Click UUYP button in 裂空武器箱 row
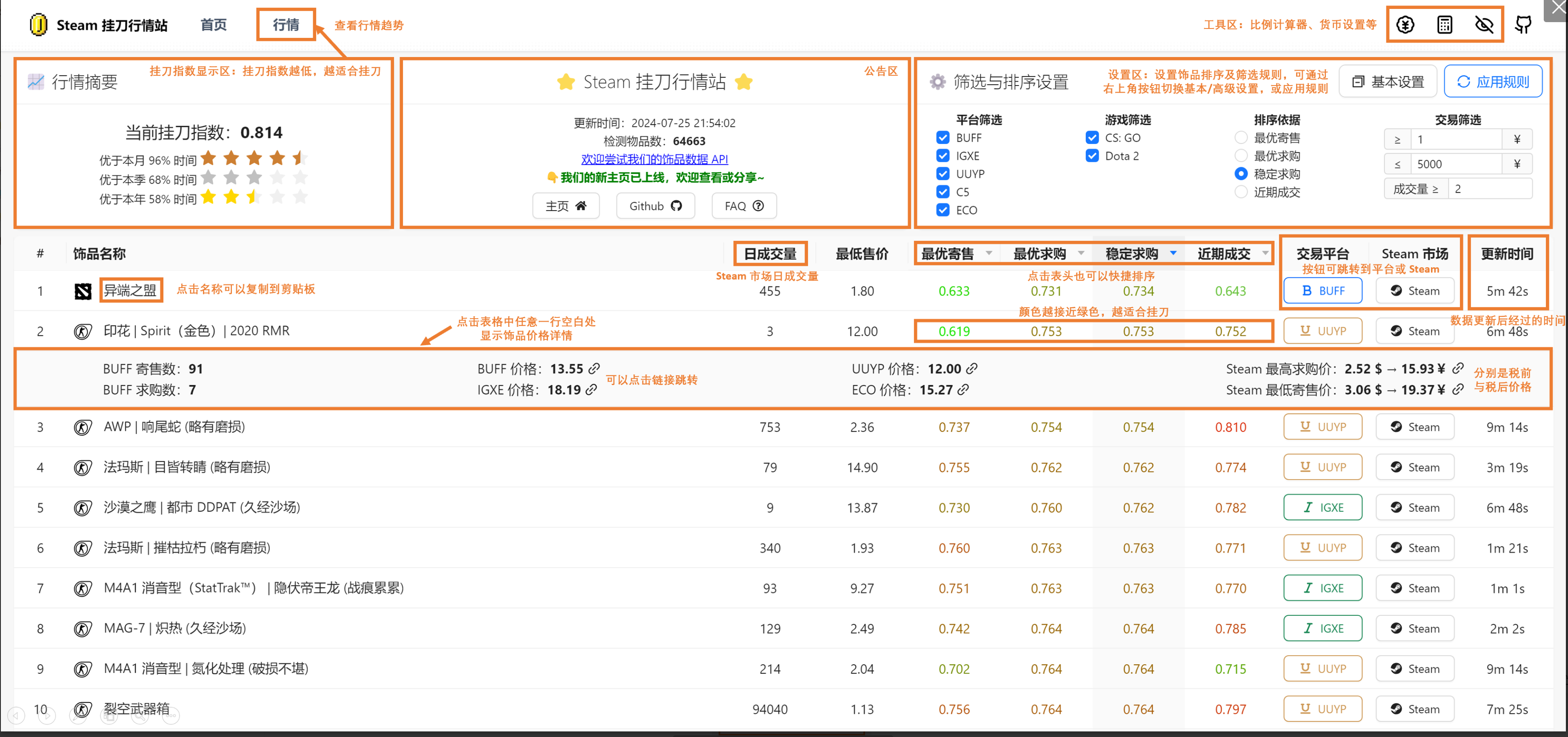The height and width of the screenshot is (737, 1568). 1323,708
